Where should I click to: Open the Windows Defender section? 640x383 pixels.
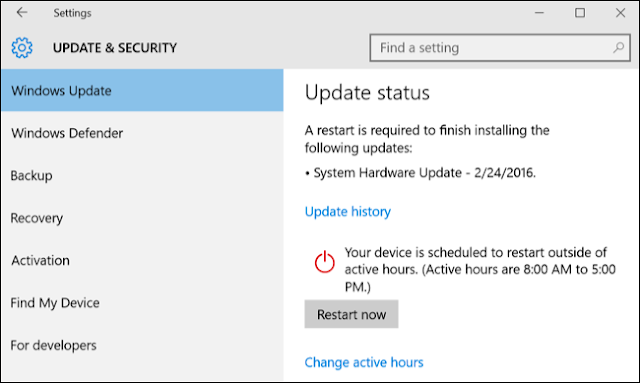[x=142, y=133]
